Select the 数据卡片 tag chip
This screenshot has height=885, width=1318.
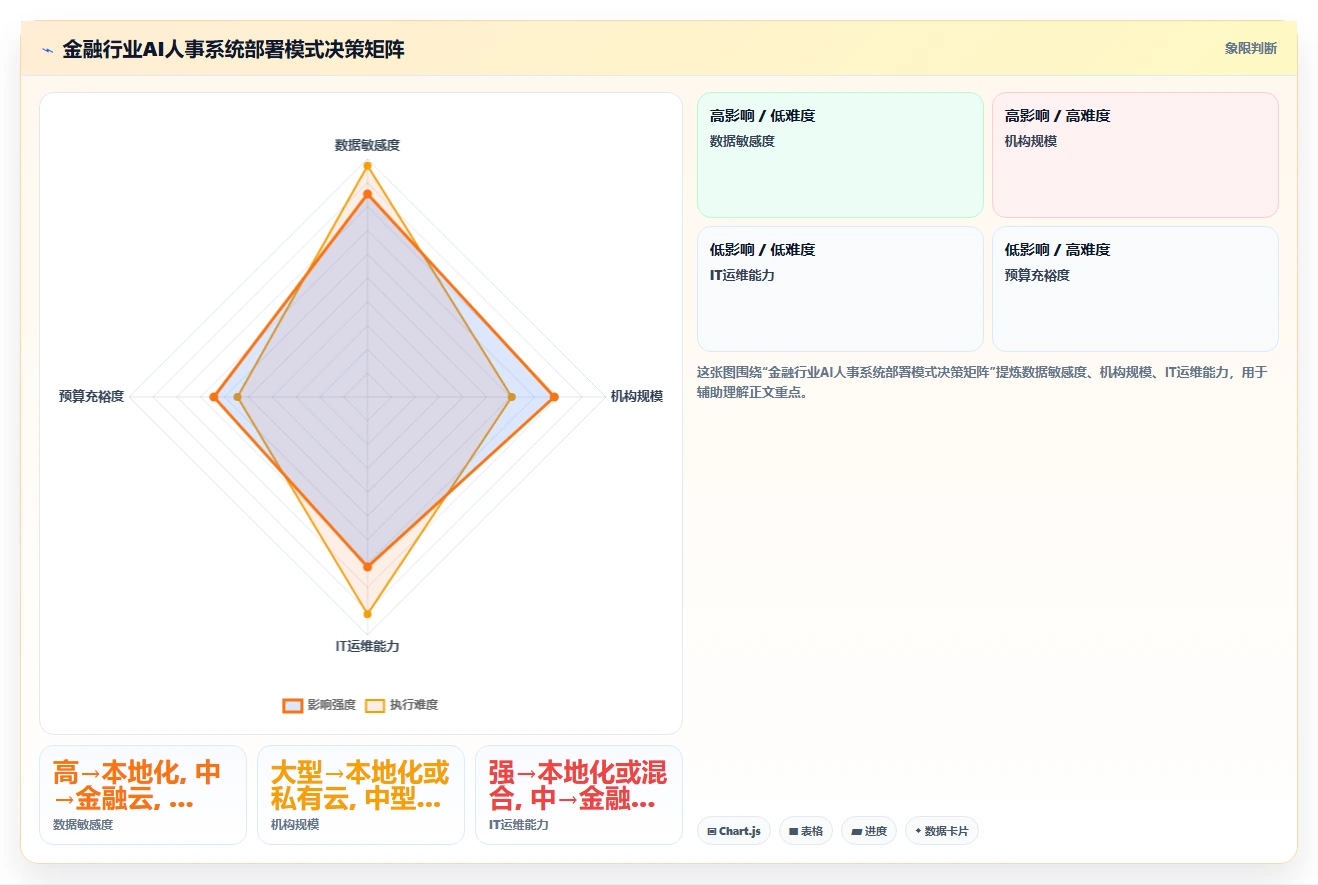(942, 831)
